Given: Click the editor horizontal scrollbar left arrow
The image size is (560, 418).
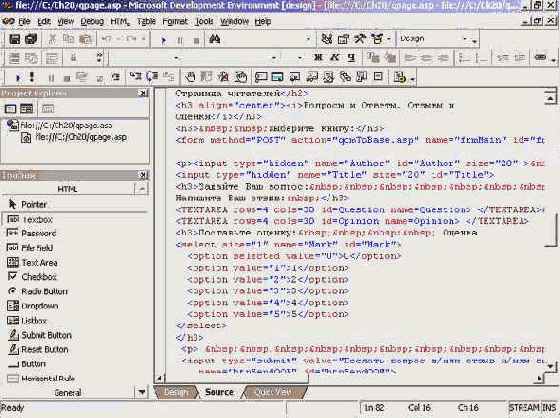Looking at the screenshot, I should 160,378.
